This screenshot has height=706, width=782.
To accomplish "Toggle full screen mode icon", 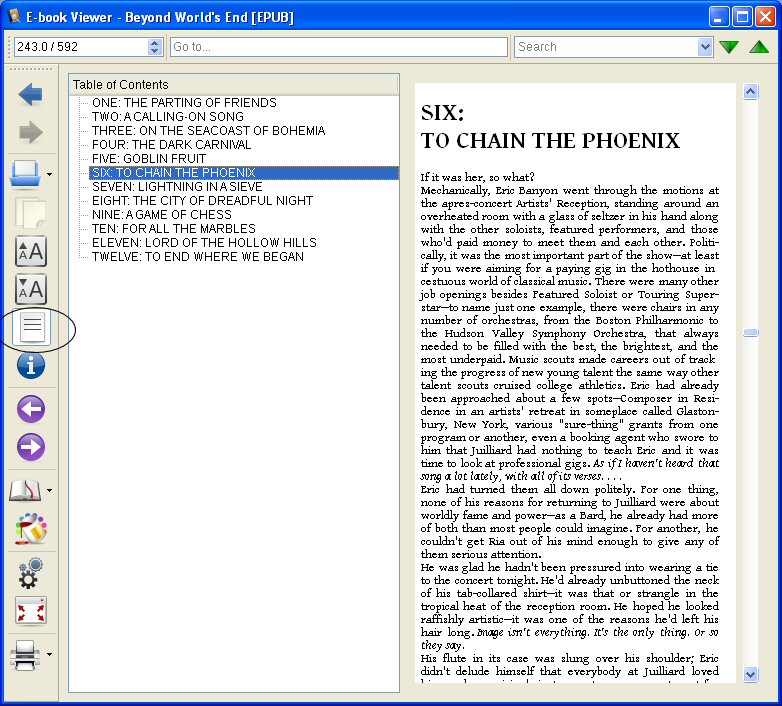I will pos(31,611).
